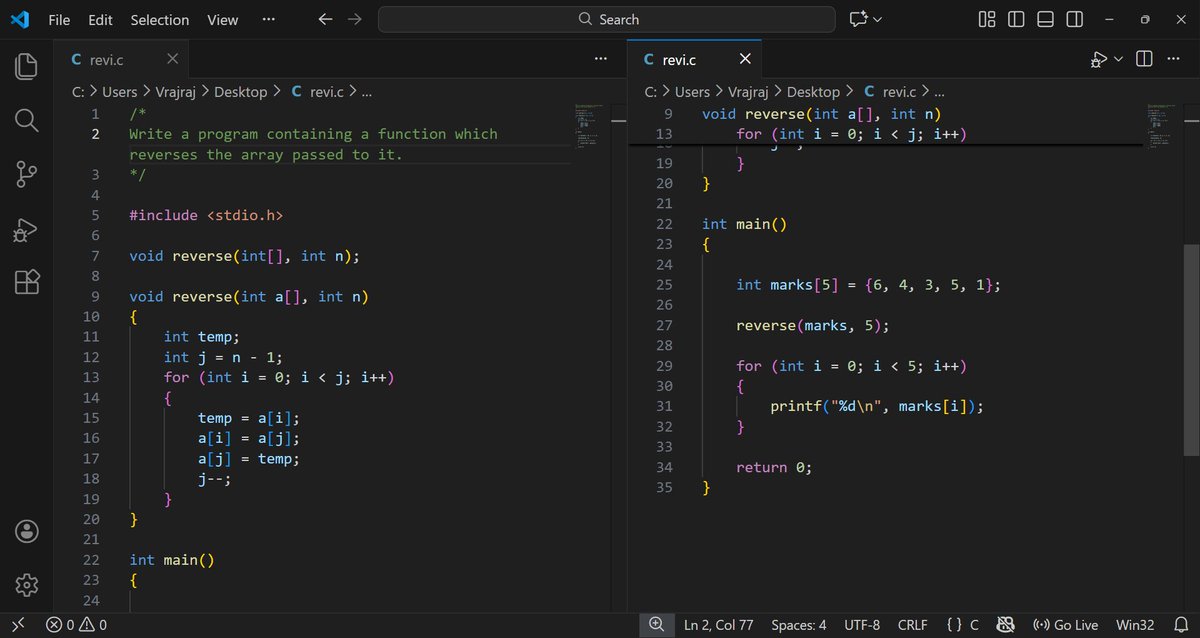Click the VS Code logo icon
The height and width of the screenshot is (638, 1200).
pos(19,19)
